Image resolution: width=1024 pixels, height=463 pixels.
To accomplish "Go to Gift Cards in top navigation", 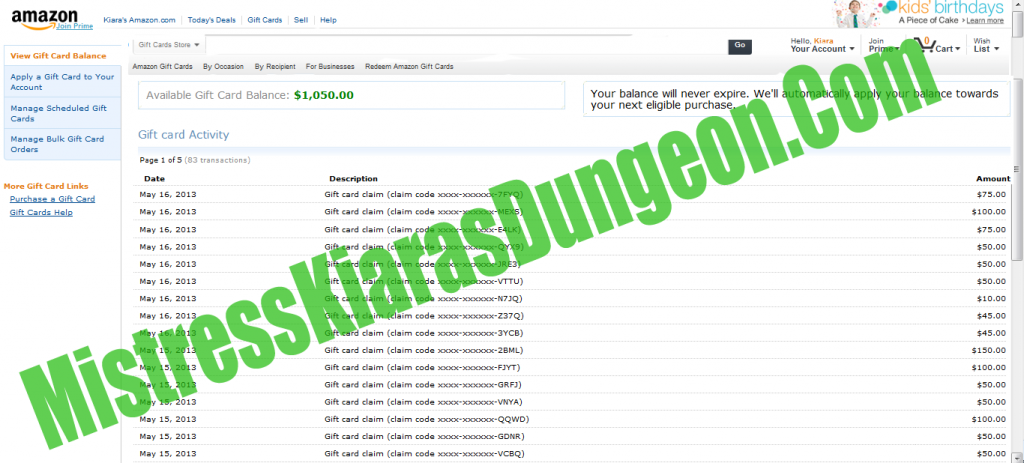I will click(264, 20).
